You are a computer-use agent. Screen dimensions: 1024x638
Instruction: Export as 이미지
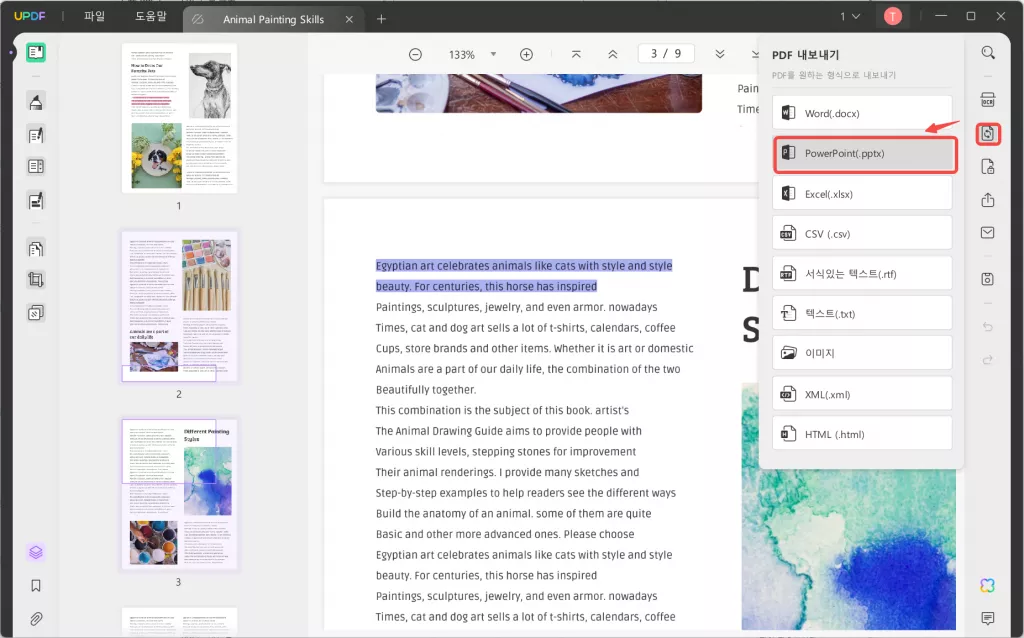point(862,353)
